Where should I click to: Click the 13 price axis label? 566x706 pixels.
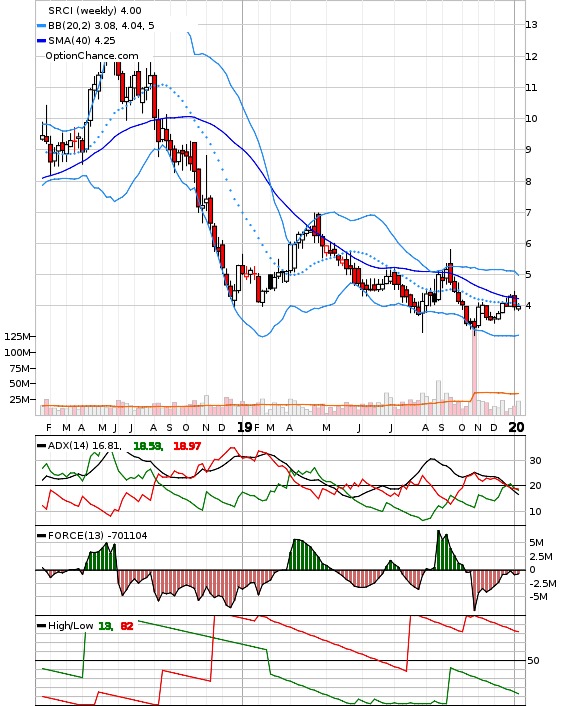[531, 25]
